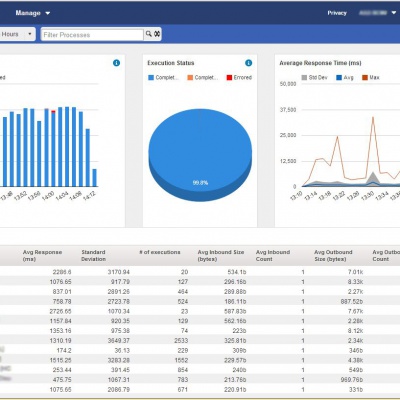Open info icon on Execution Status panel

tap(248, 63)
